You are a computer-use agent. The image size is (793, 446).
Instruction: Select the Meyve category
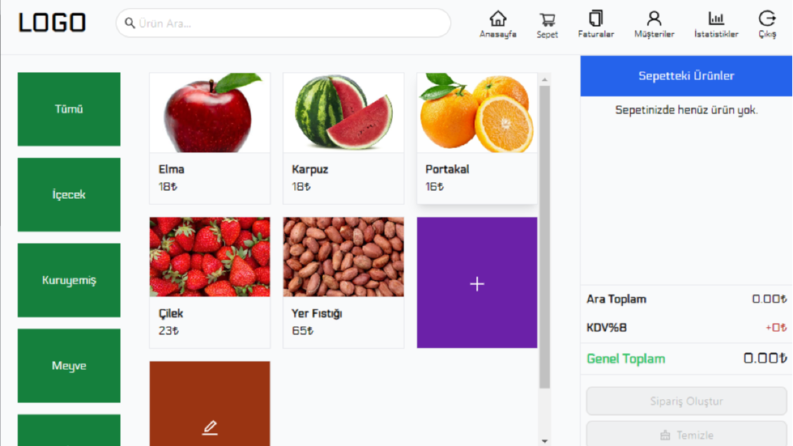(x=69, y=366)
